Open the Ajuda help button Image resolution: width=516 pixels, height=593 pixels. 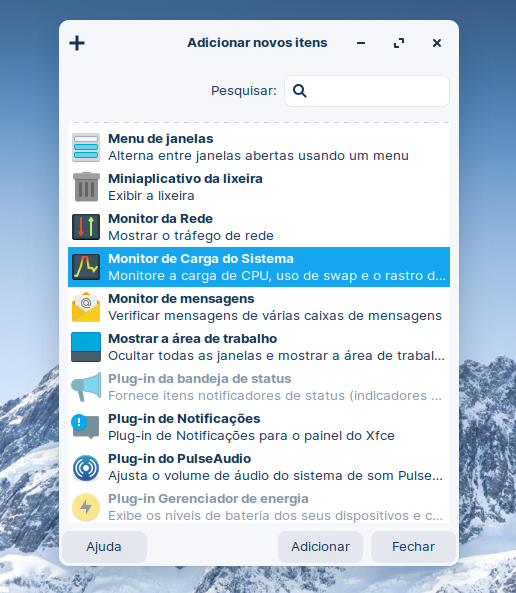pyautogui.click(x=104, y=546)
